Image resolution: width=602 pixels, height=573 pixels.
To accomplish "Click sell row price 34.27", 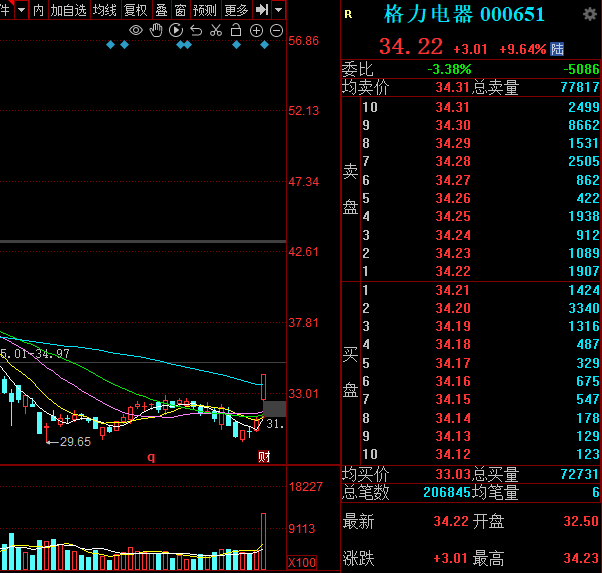I will pyautogui.click(x=453, y=180).
